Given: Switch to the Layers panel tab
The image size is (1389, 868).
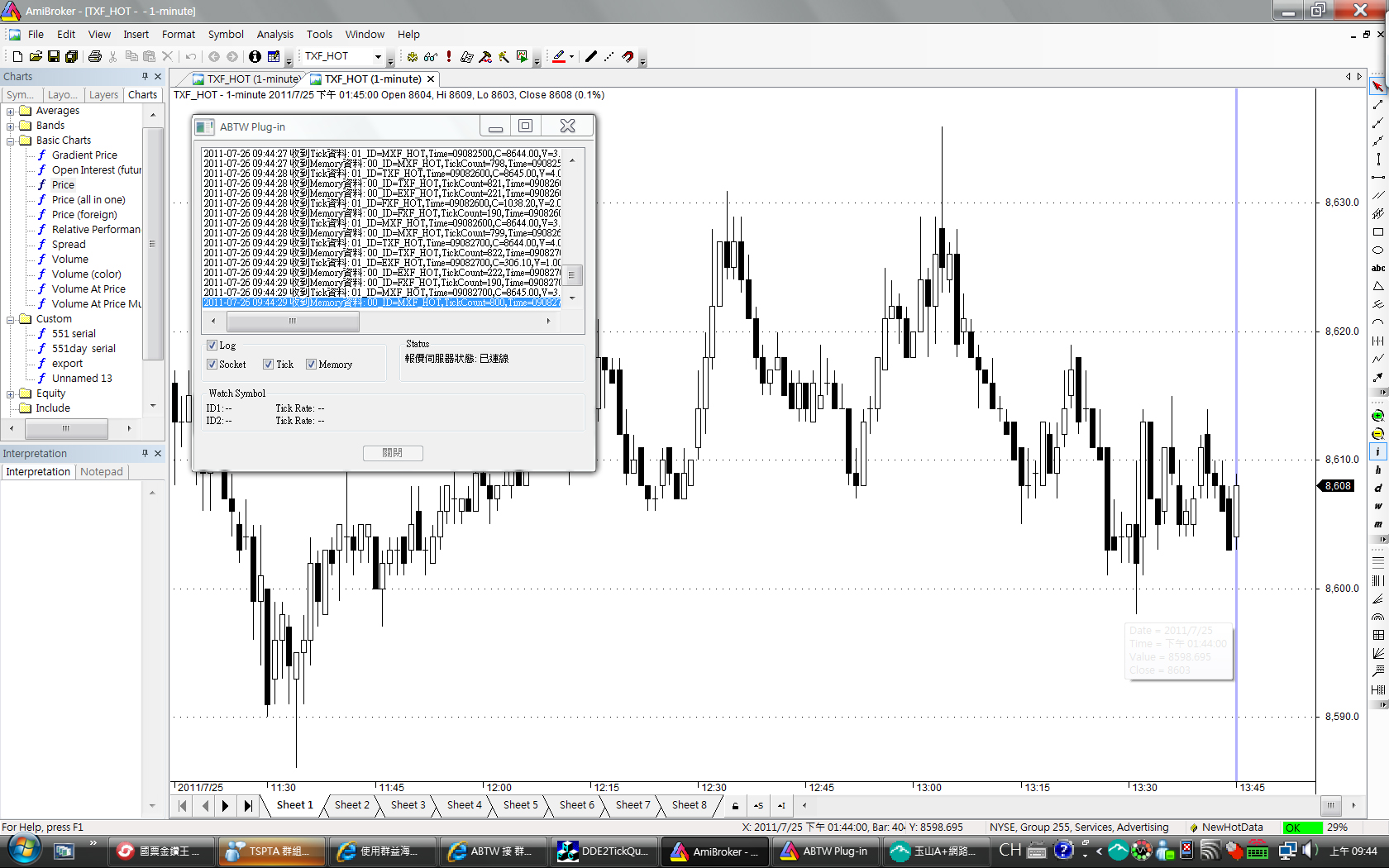Looking at the screenshot, I should [103, 94].
